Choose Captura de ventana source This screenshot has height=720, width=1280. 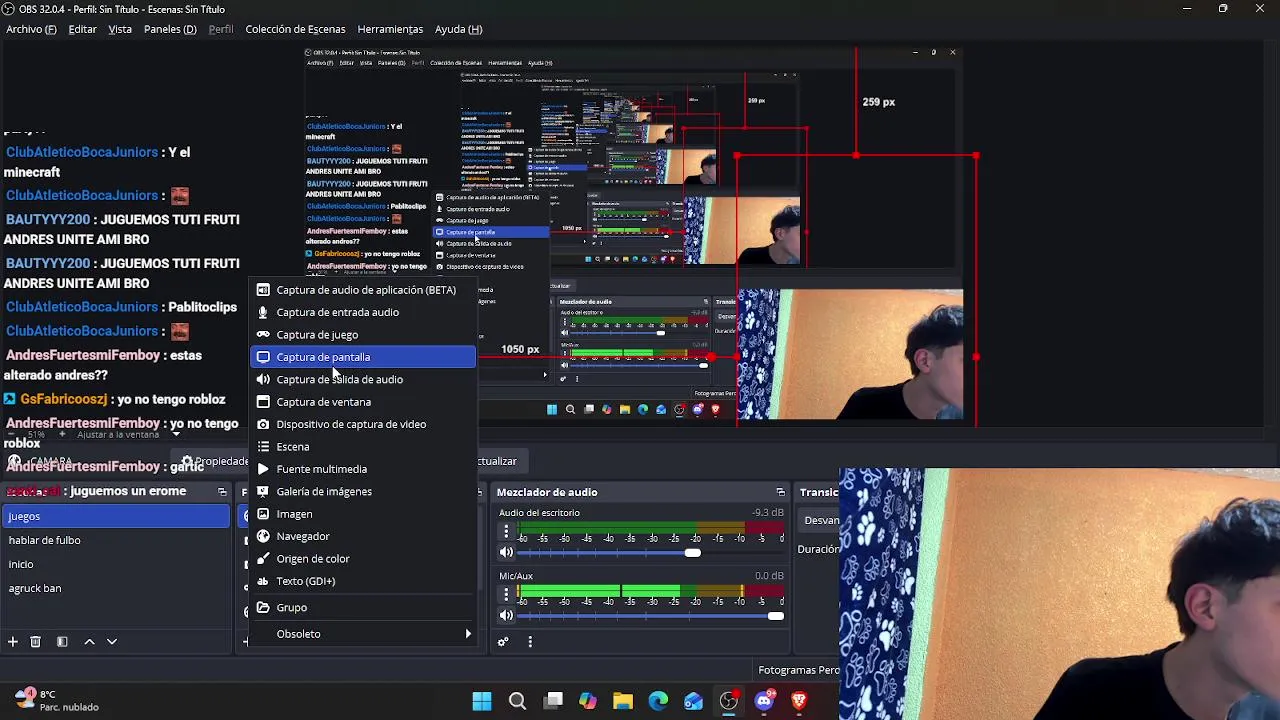click(363, 402)
